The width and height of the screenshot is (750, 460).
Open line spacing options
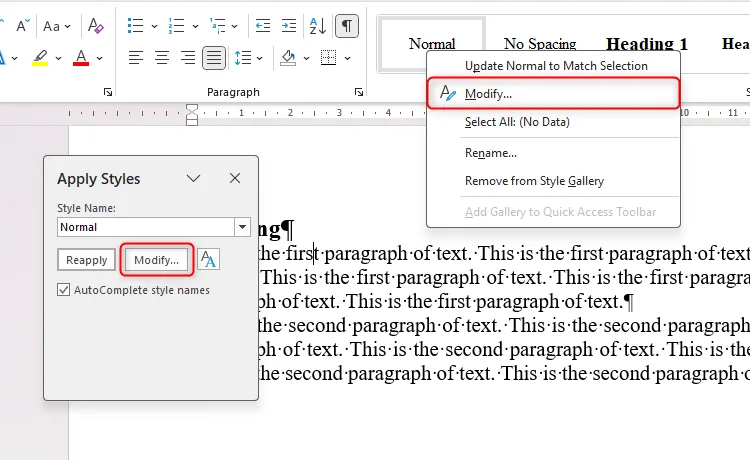point(243,58)
